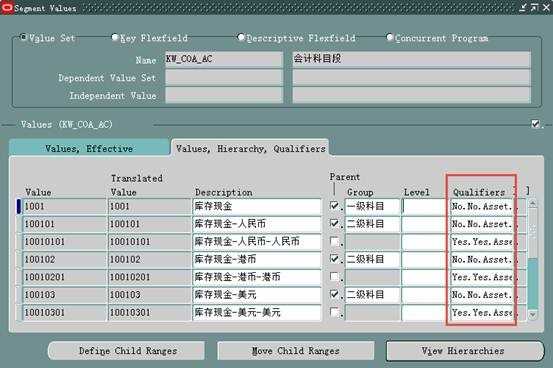The image size is (553, 368).
Task: Click the Independent Value field
Action: pyautogui.click(x=224, y=95)
